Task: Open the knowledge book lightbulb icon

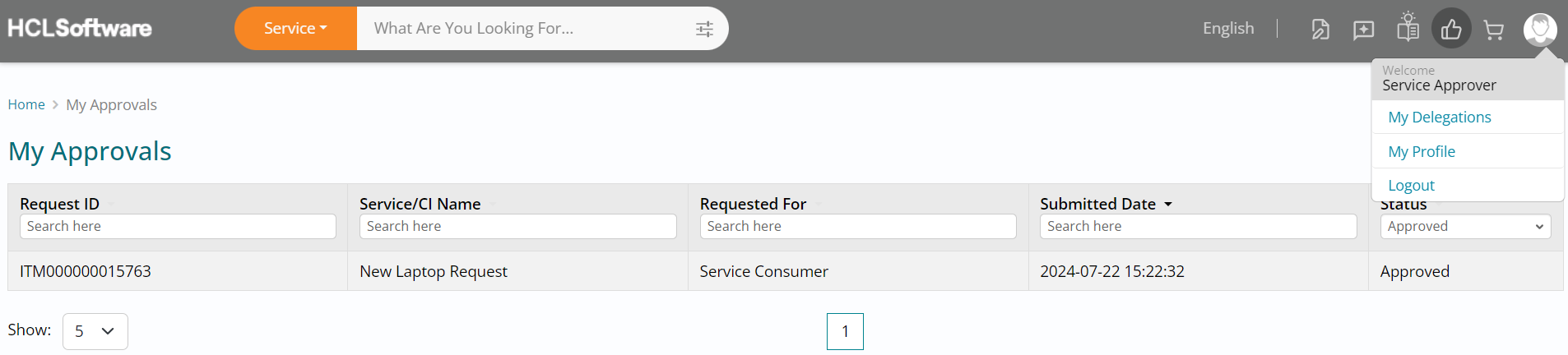Action: click(x=1408, y=28)
